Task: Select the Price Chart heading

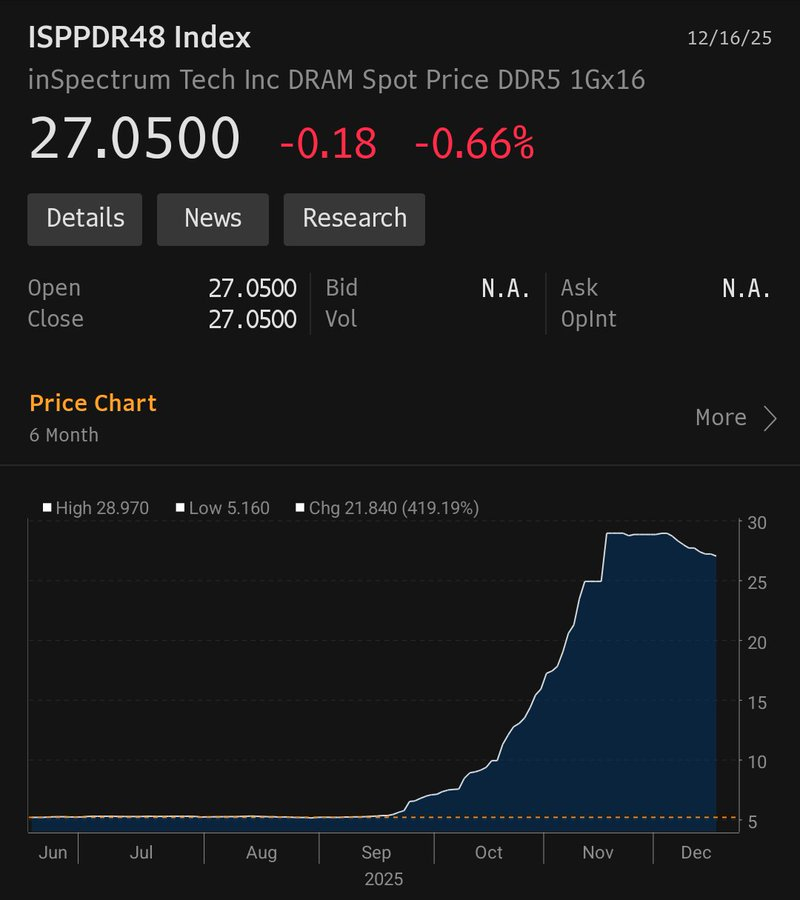Action: tap(92, 403)
